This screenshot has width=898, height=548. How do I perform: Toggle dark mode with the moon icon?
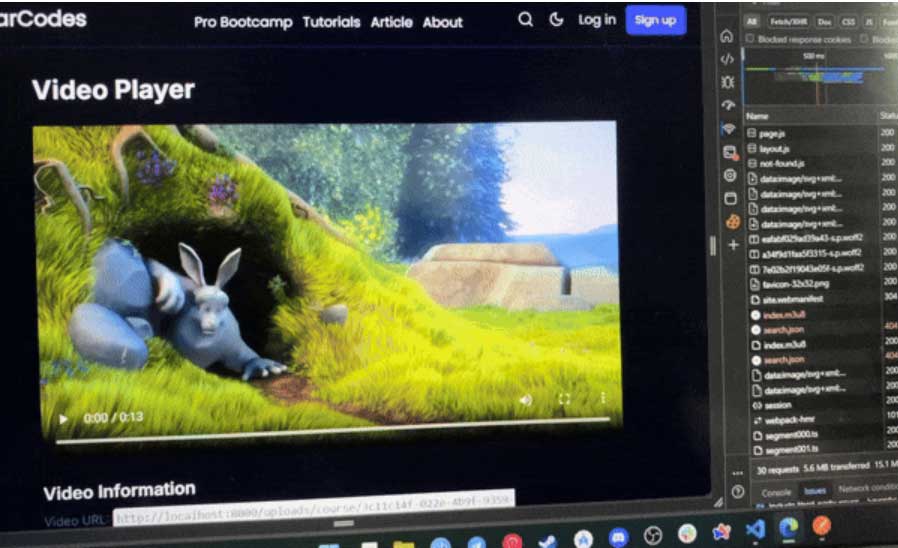coord(556,20)
